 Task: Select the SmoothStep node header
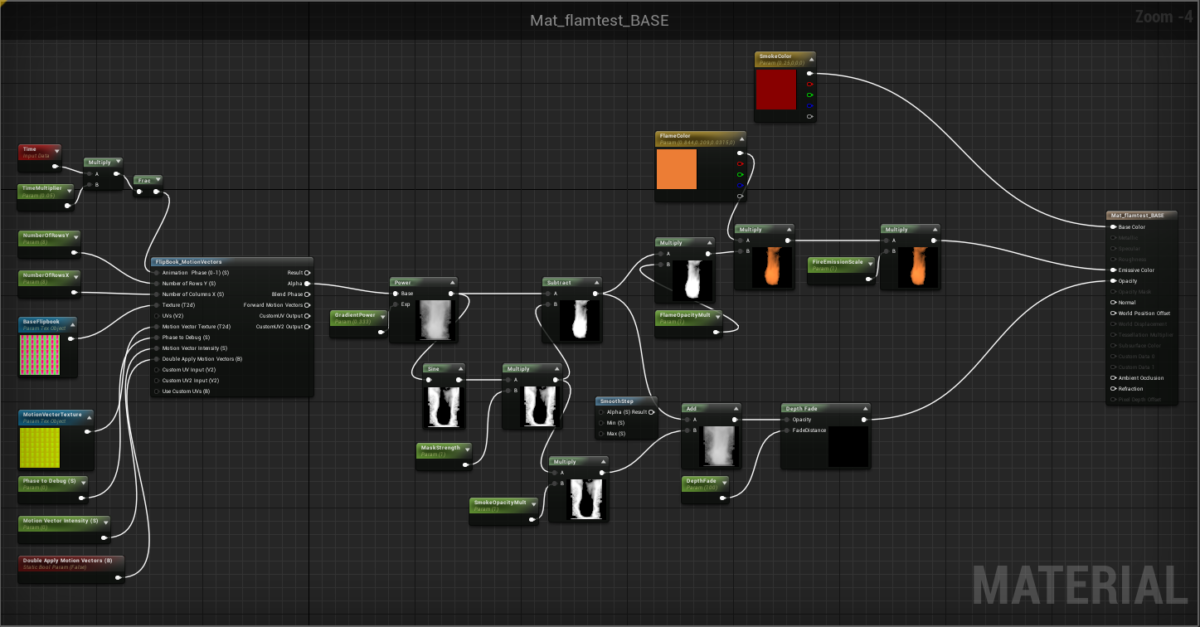618,402
